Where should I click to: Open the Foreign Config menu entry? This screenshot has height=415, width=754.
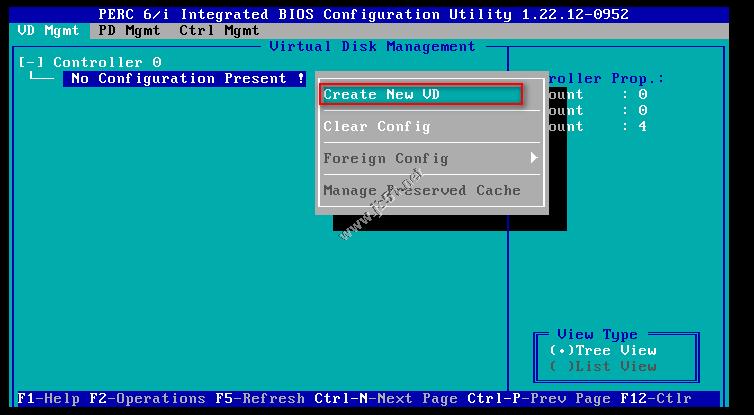click(386, 158)
